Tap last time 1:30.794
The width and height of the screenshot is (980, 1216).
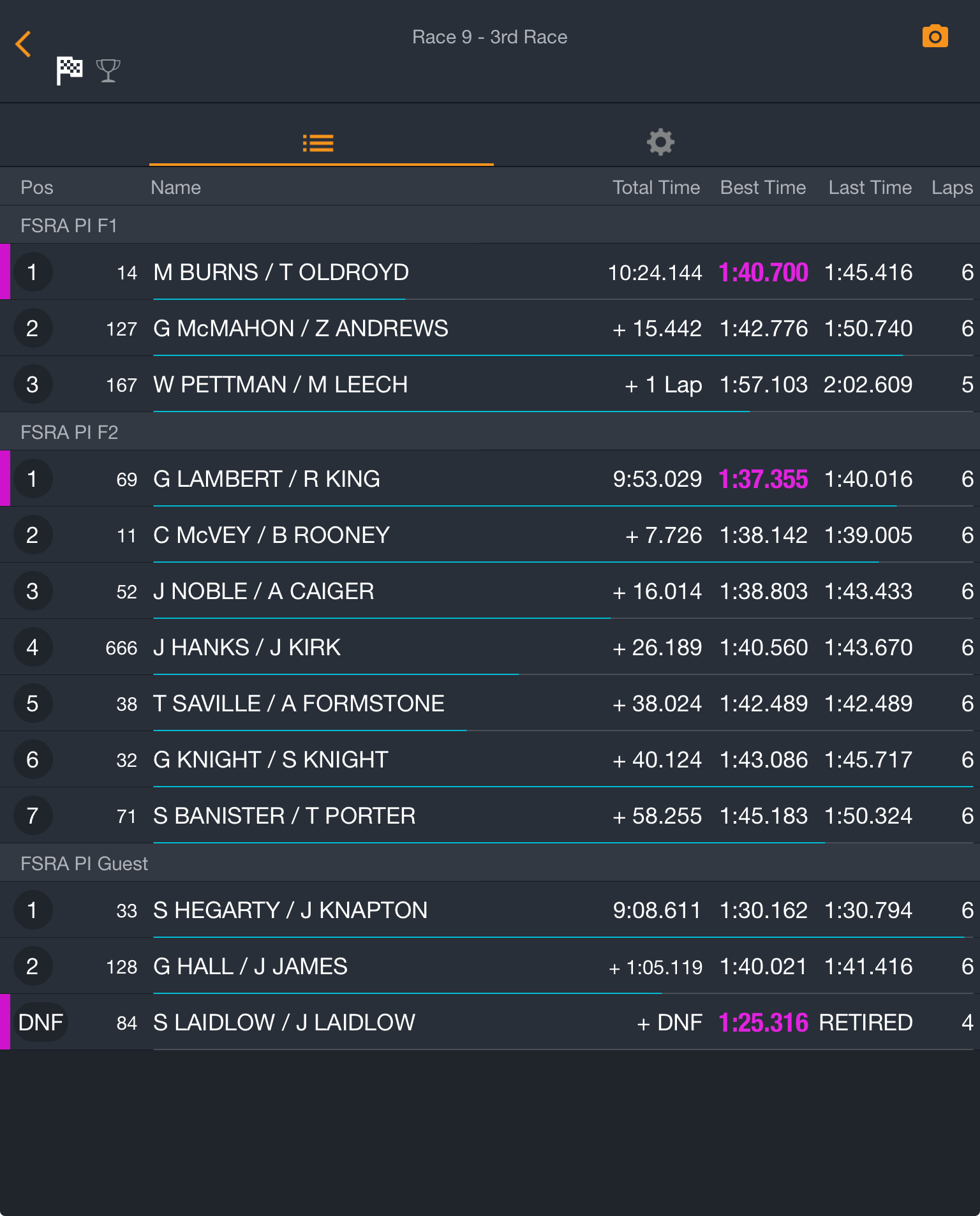pos(868,910)
